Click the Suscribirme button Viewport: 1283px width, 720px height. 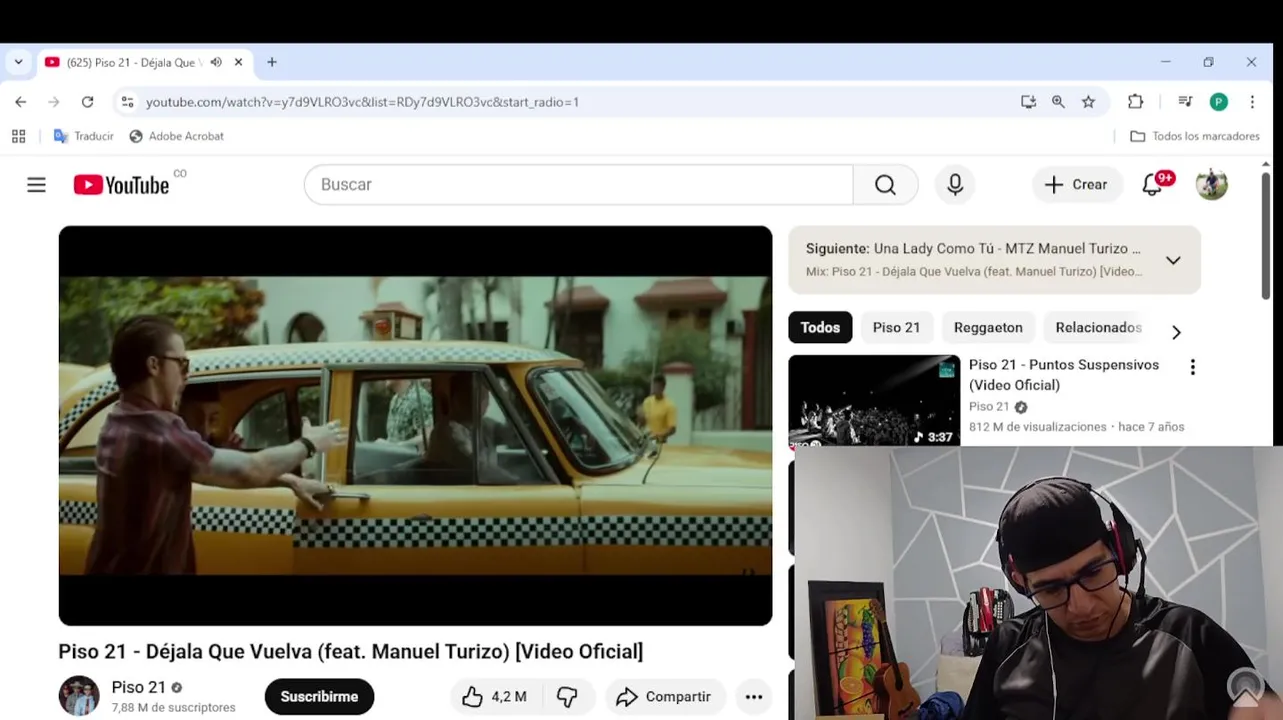pyautogui.click(x=319, y=697)
